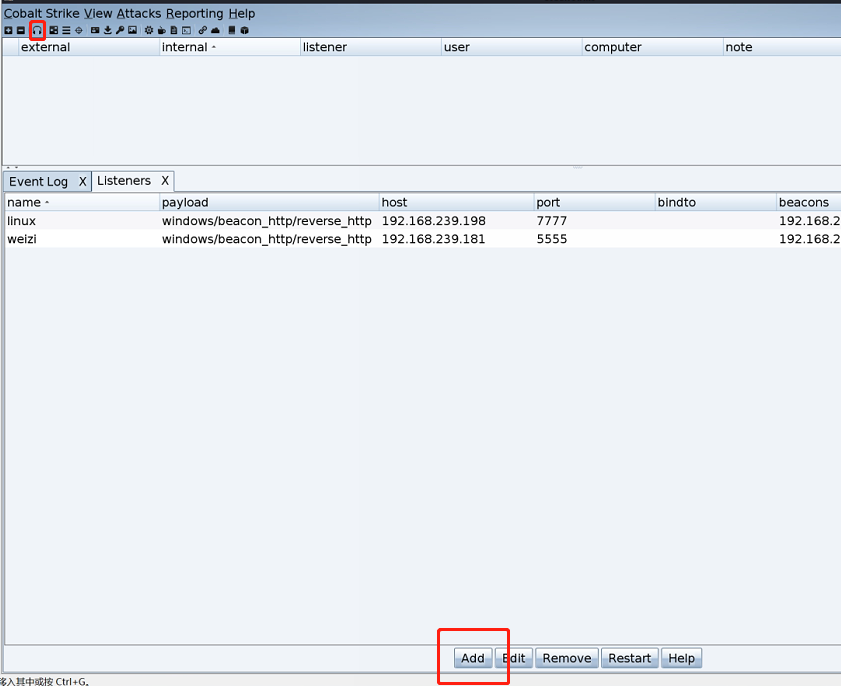Image resolution: width=841 pixels, height=686 pixels.
Task: Click the plus icon to connect to team server
Action: 8,30
